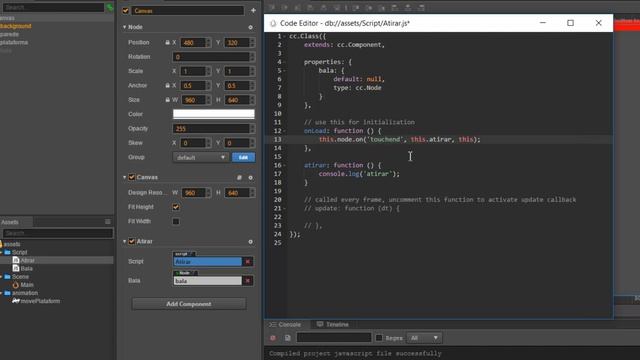The height and width of the screenshot is (360, 640).
Task: Toggle the Canvas component enabled checkbox
Action: [x=132, y=177]
